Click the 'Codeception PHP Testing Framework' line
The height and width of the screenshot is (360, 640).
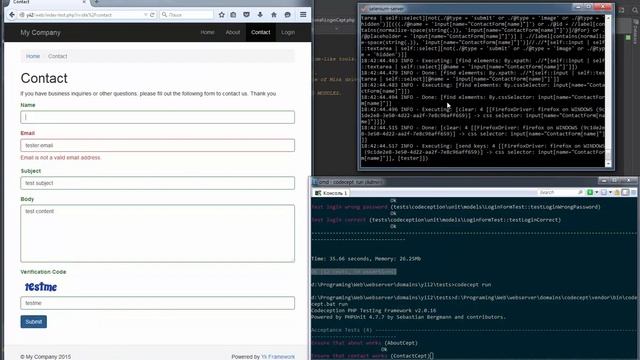(x=373, y=311)
